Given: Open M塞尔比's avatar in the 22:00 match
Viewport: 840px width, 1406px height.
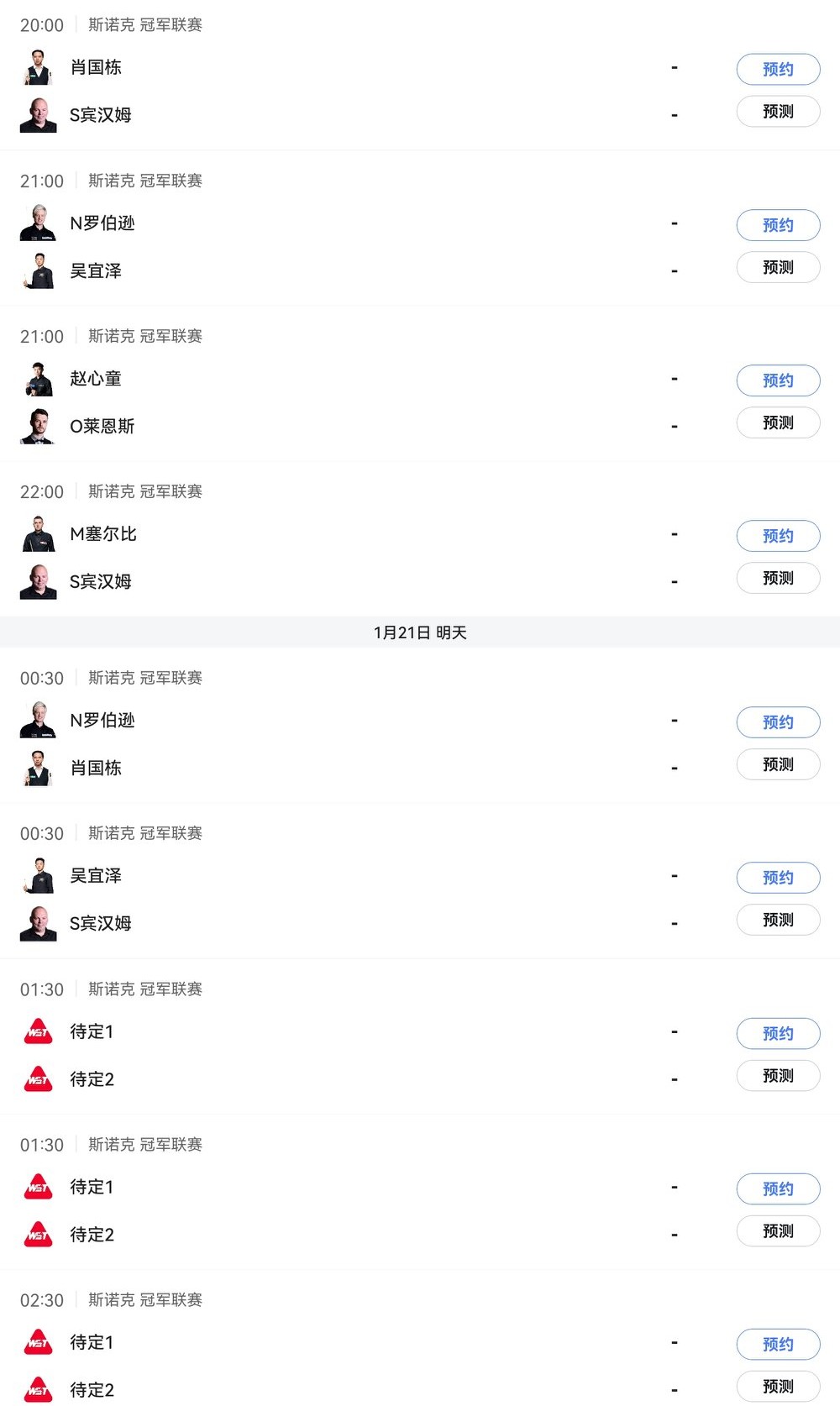Looking at the screenshot, I should pyautogui.click(x=38, y=534).
